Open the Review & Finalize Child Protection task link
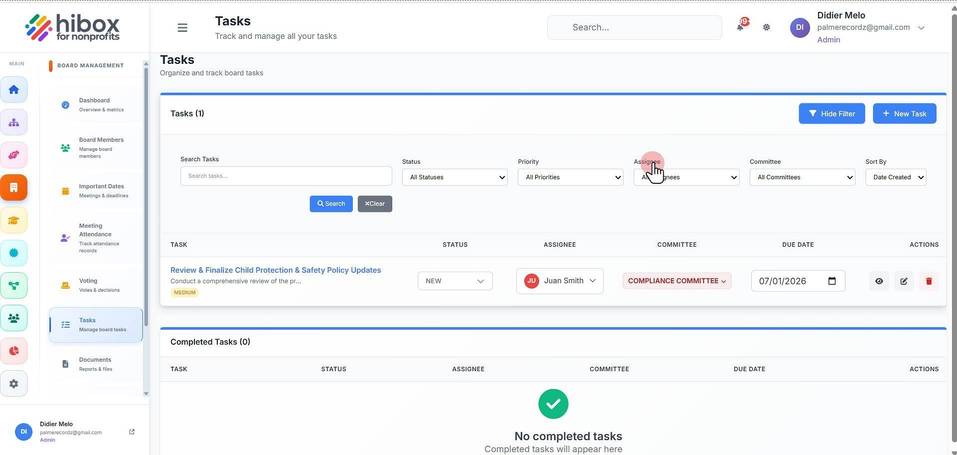This screenshot has height=455, width=957. click(x=276, y=270)
